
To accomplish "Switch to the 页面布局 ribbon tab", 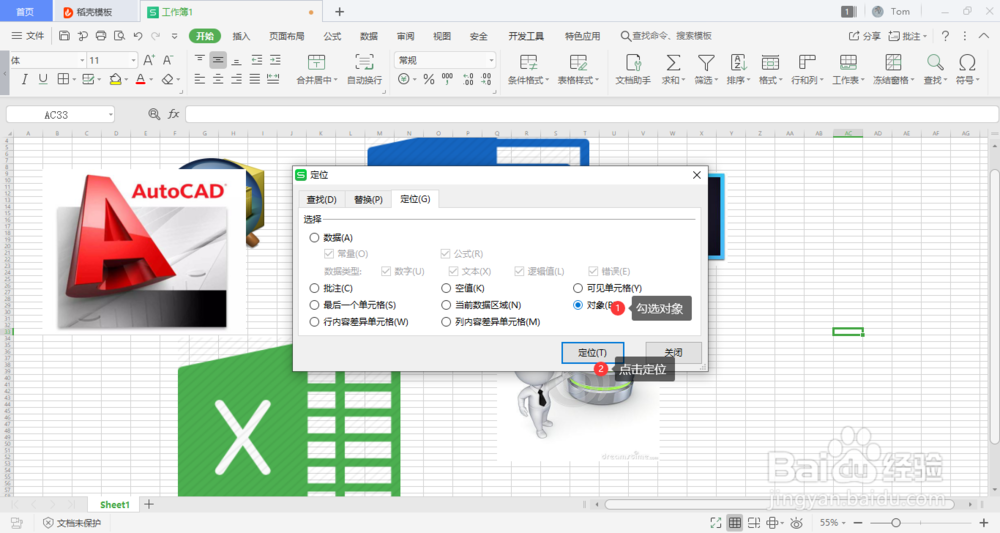I will click(286, 36).
